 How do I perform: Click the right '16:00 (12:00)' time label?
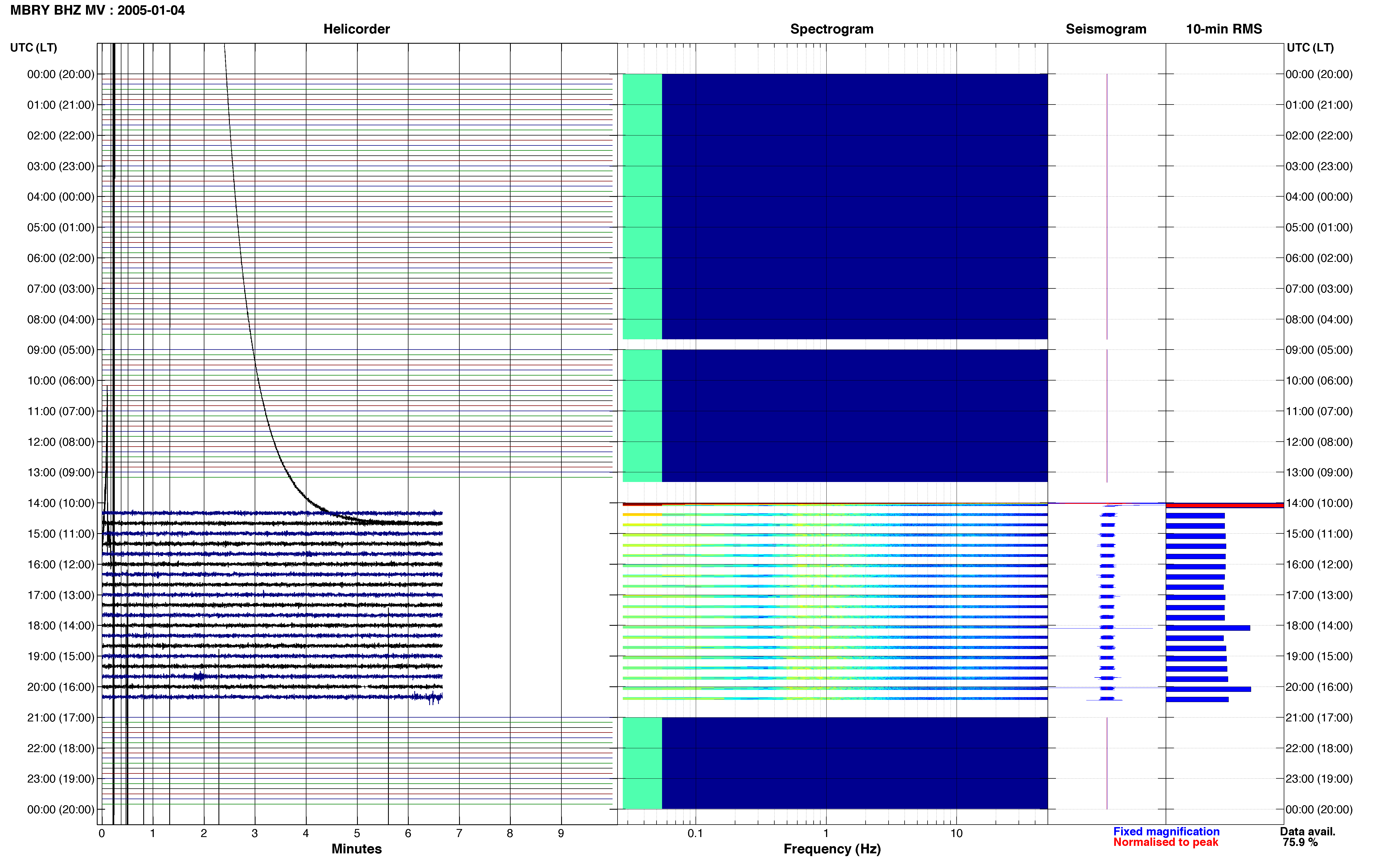point(1319,564)
